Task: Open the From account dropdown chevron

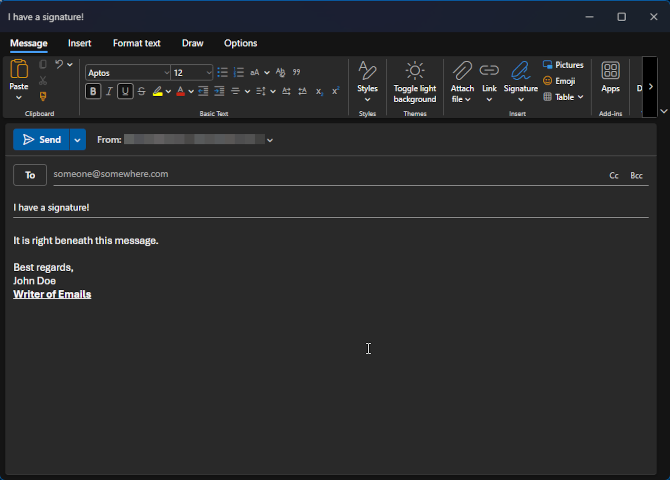Action: pos(270,140)
